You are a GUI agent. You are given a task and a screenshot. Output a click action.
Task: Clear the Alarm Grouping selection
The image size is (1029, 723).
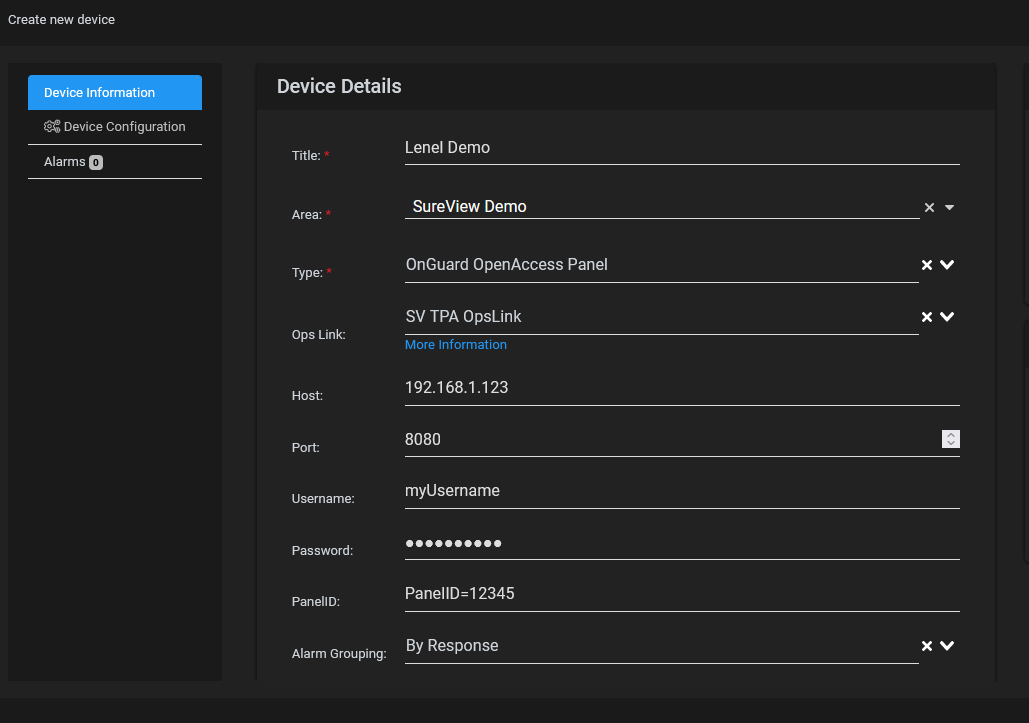point(927,646)
